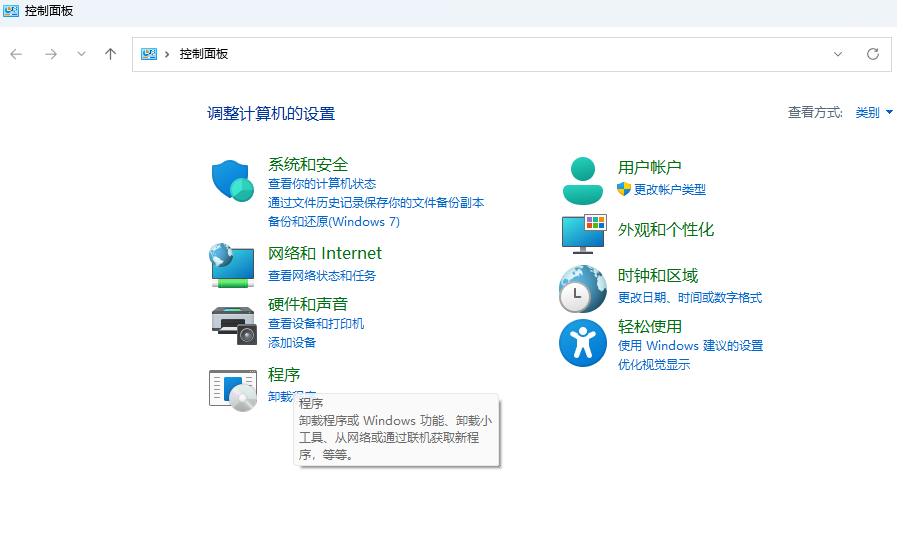Expand the address bar path chevron
Image resolution: width=897 pixels, height=534 pixels.
167,54
